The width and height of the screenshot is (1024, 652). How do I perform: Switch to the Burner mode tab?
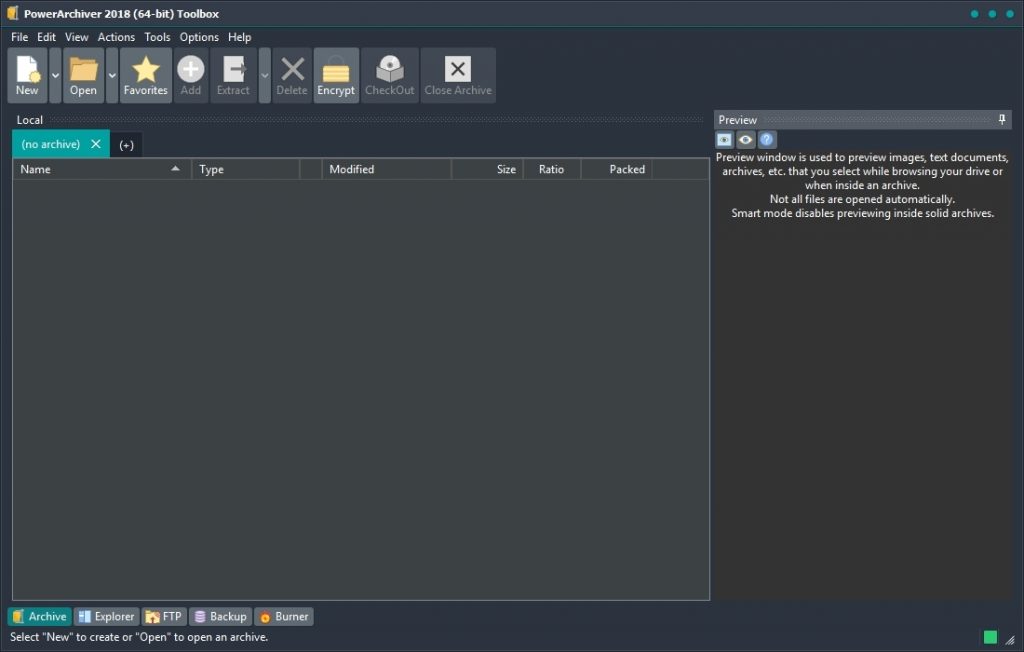click(284, 617)
